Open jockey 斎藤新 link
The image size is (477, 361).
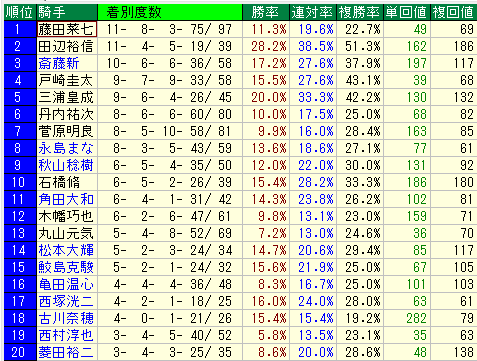(59, 63)
